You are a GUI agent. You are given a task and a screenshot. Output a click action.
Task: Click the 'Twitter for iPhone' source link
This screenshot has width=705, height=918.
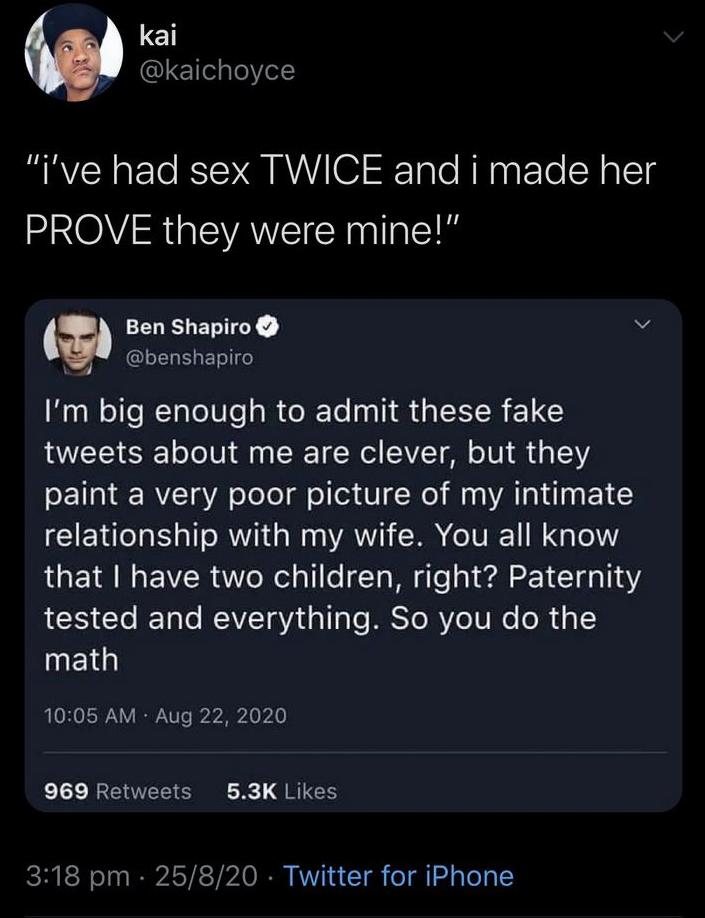point(398,877)
